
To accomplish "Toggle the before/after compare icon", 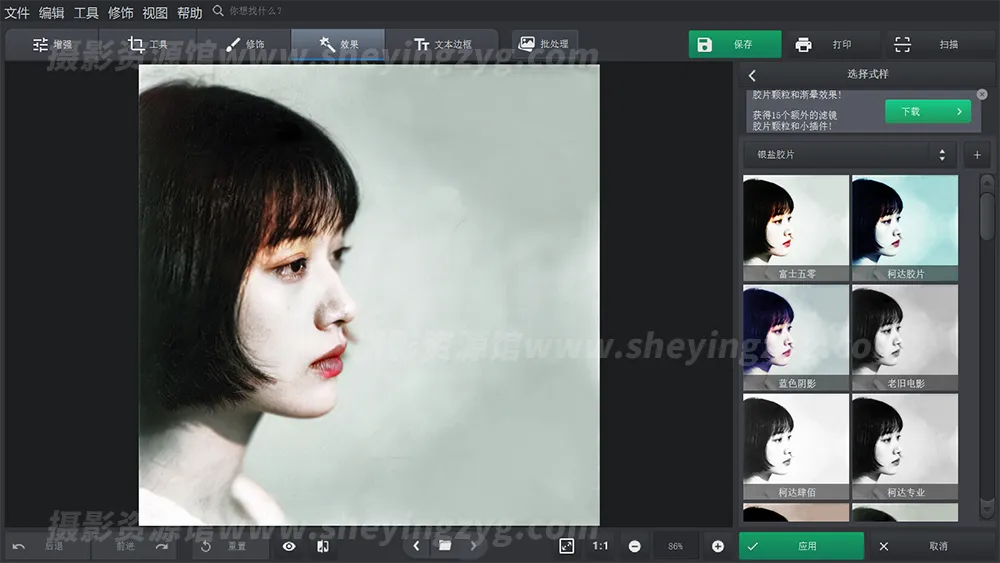I will pos(323,546).
